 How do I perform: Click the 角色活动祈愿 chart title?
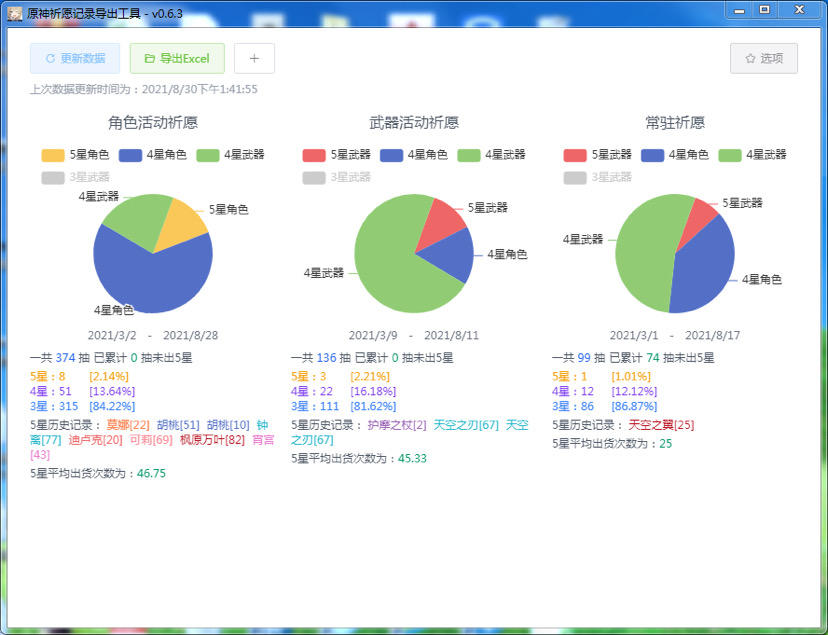coord(153,123)
